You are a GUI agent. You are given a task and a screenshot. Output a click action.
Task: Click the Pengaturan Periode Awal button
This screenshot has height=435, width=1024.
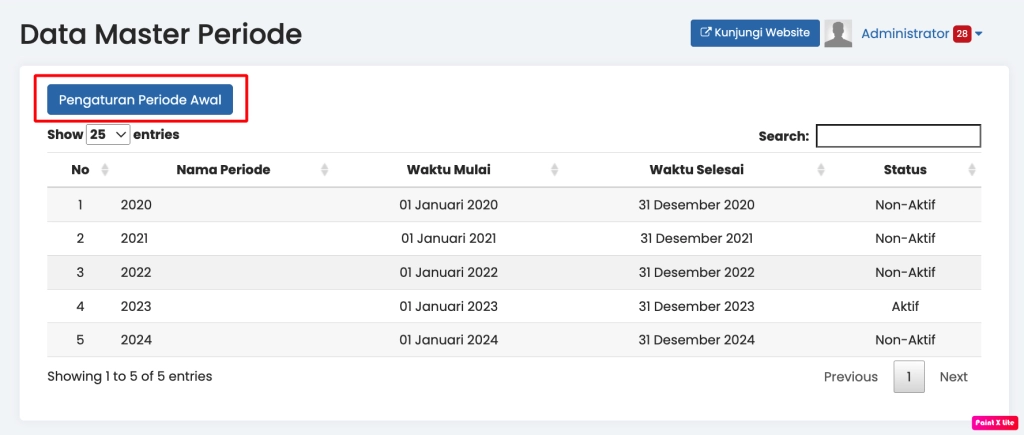click(140, 100)
